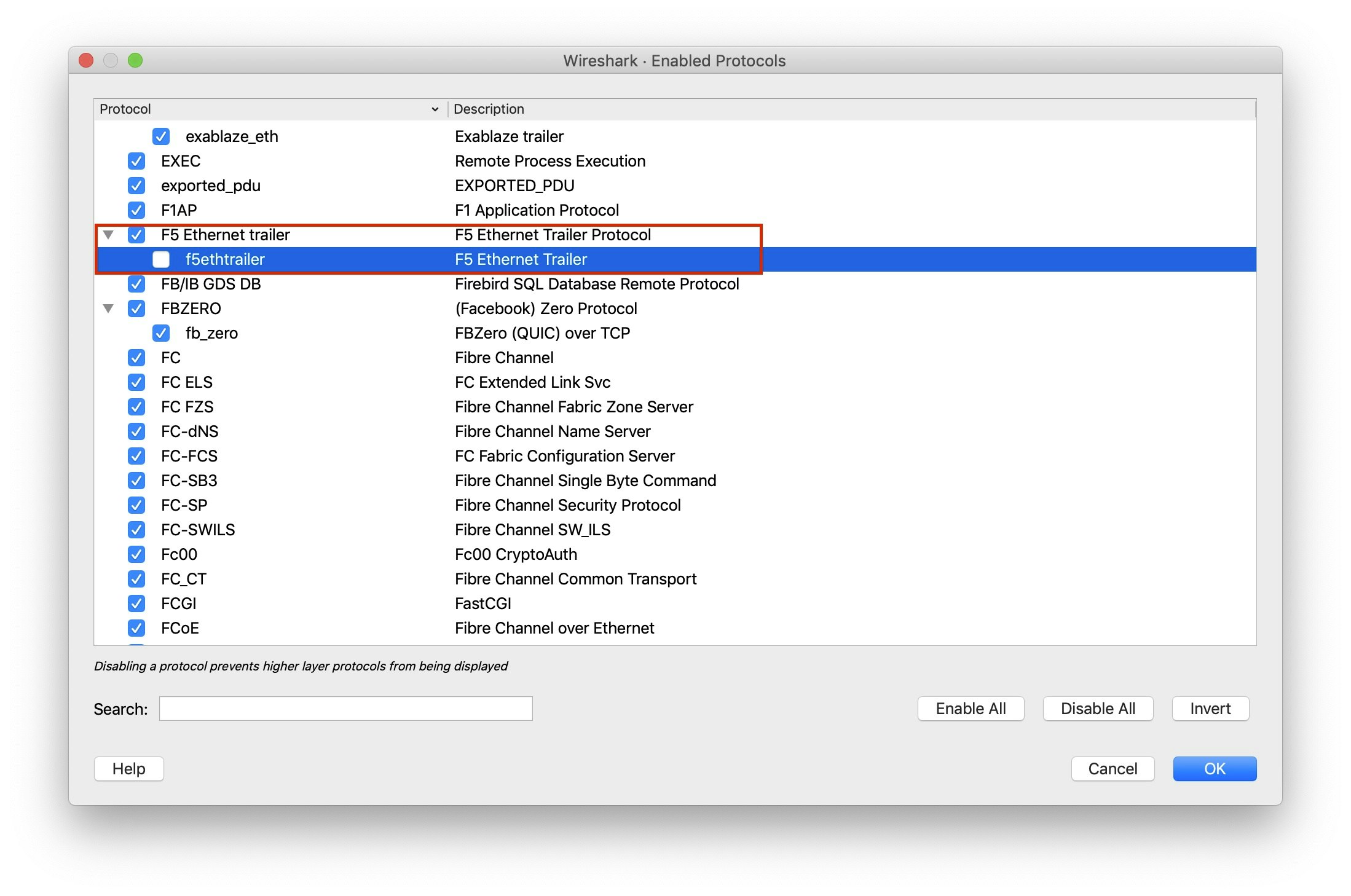Toggle the FCGI checkbox
This screenshot has width=1351, height=896.
(x=136, y=603)
